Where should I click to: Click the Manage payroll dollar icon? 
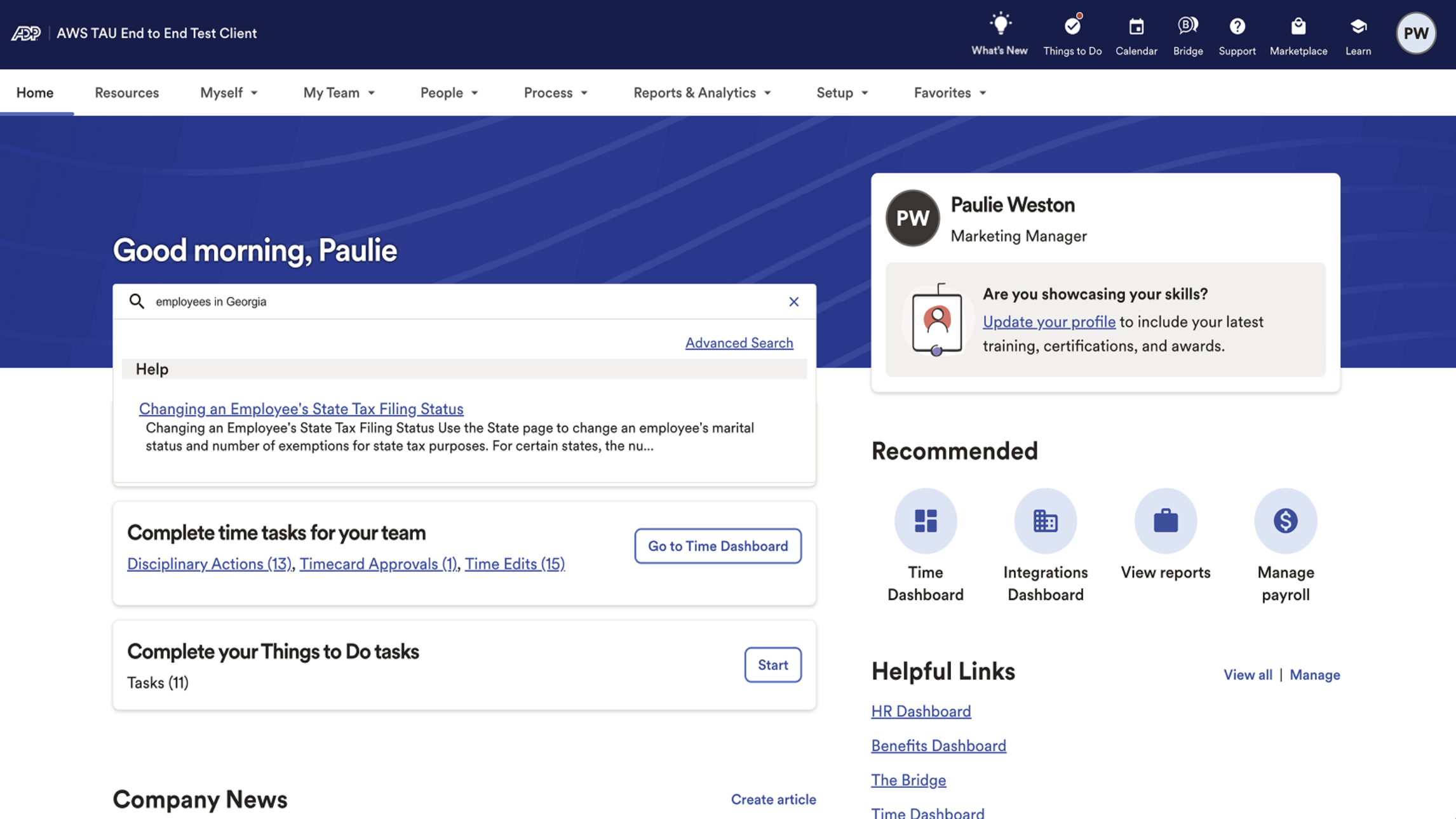[x=1285, y=521]
